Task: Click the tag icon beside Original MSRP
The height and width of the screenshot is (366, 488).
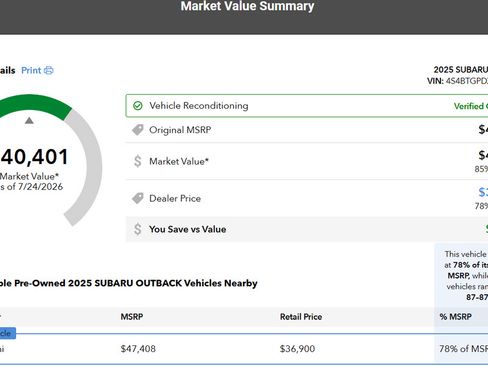Action: pos(137,130)
